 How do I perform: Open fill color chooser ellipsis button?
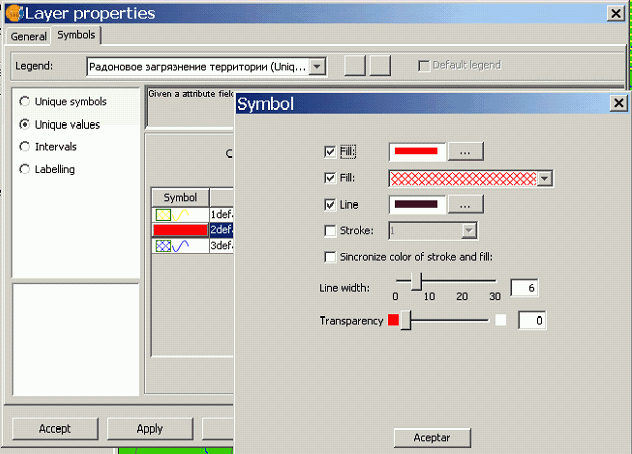tap(466, 152)
